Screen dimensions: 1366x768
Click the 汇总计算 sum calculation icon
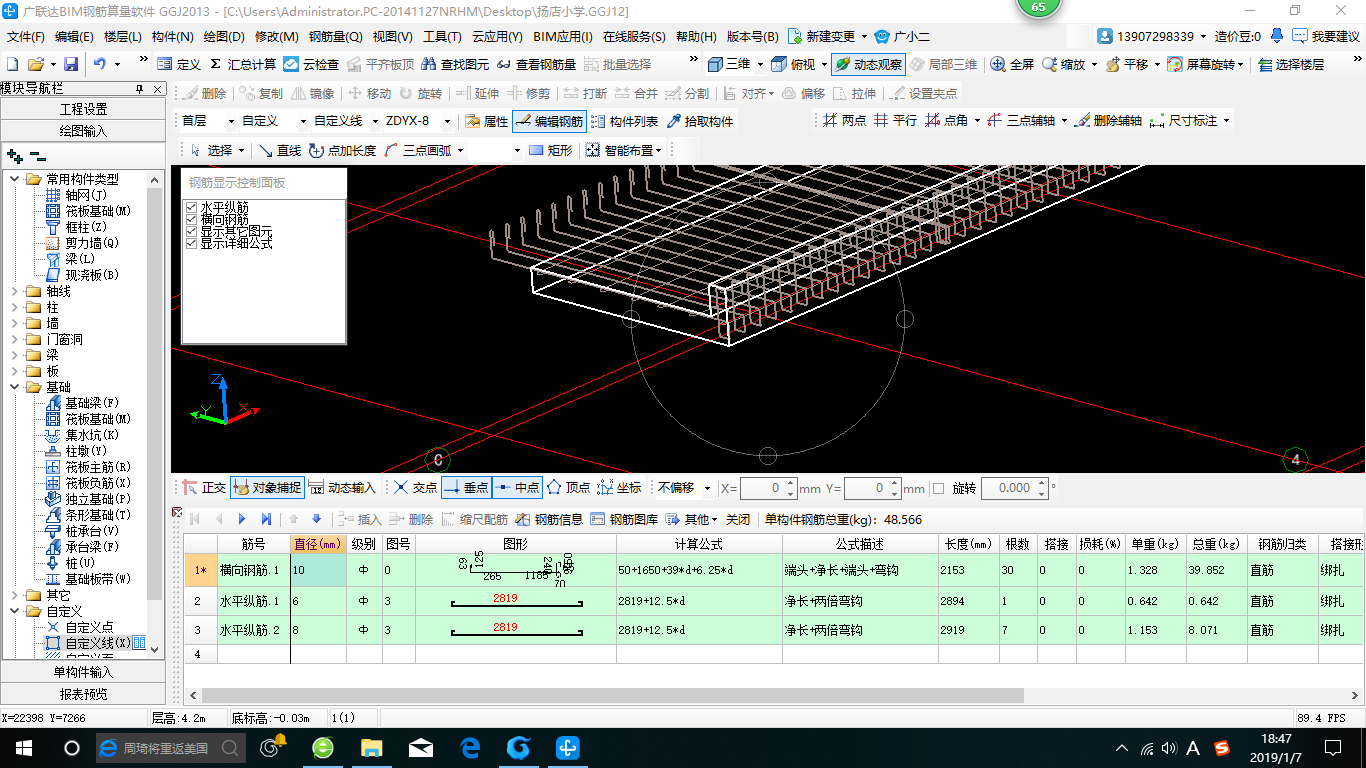tap(243, 64)
